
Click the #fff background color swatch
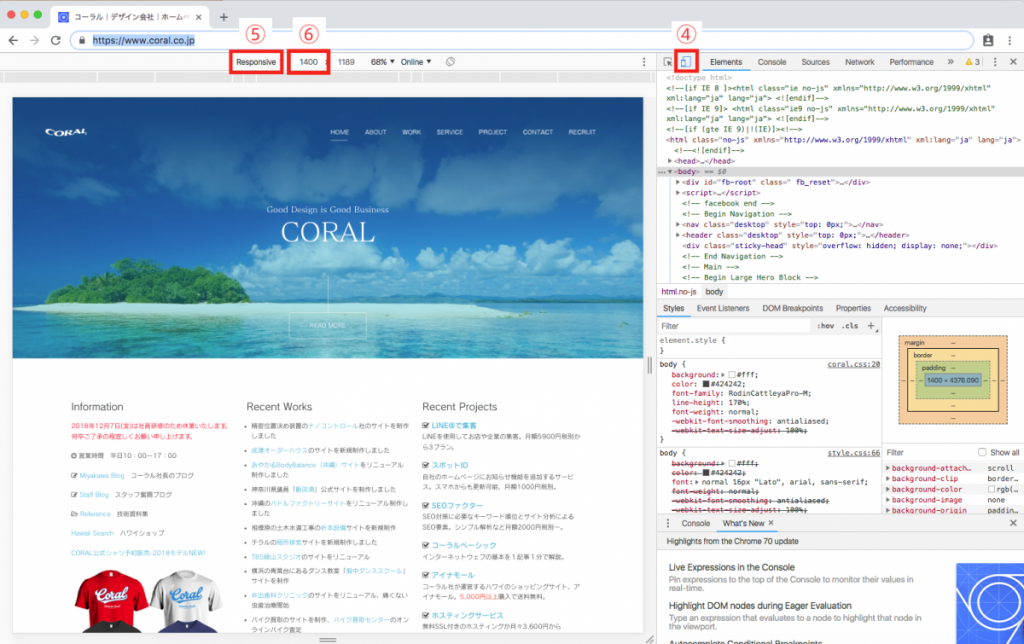click(x=732, y=375)
